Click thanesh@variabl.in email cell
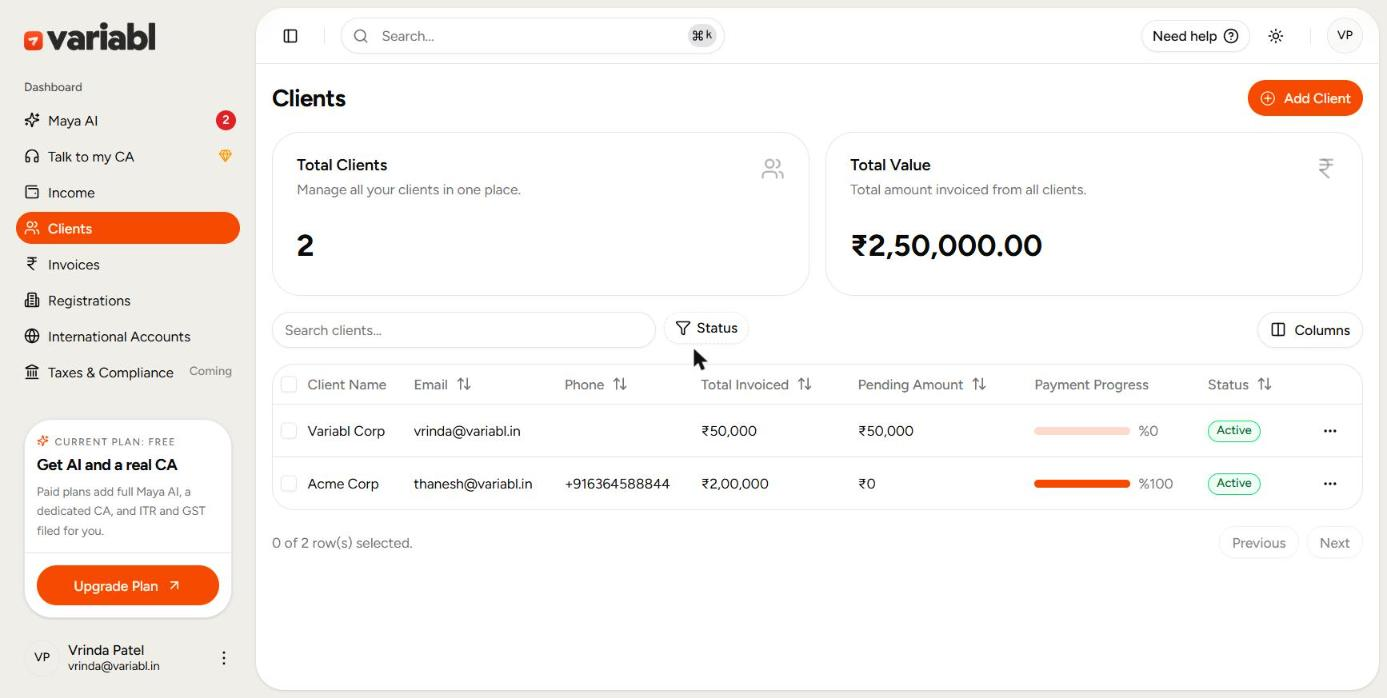 pos(473,483)
